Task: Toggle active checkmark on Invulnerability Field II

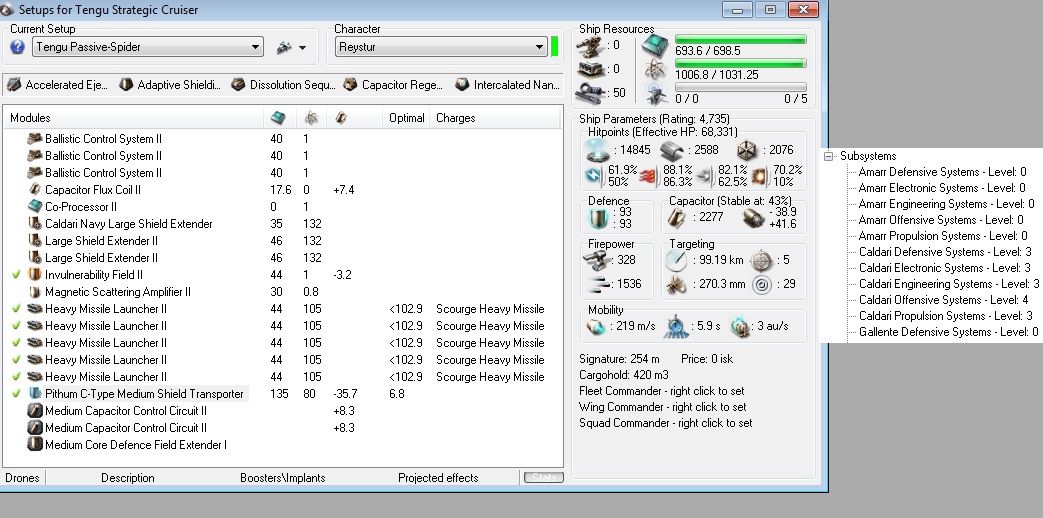Action: pos(16,275)
